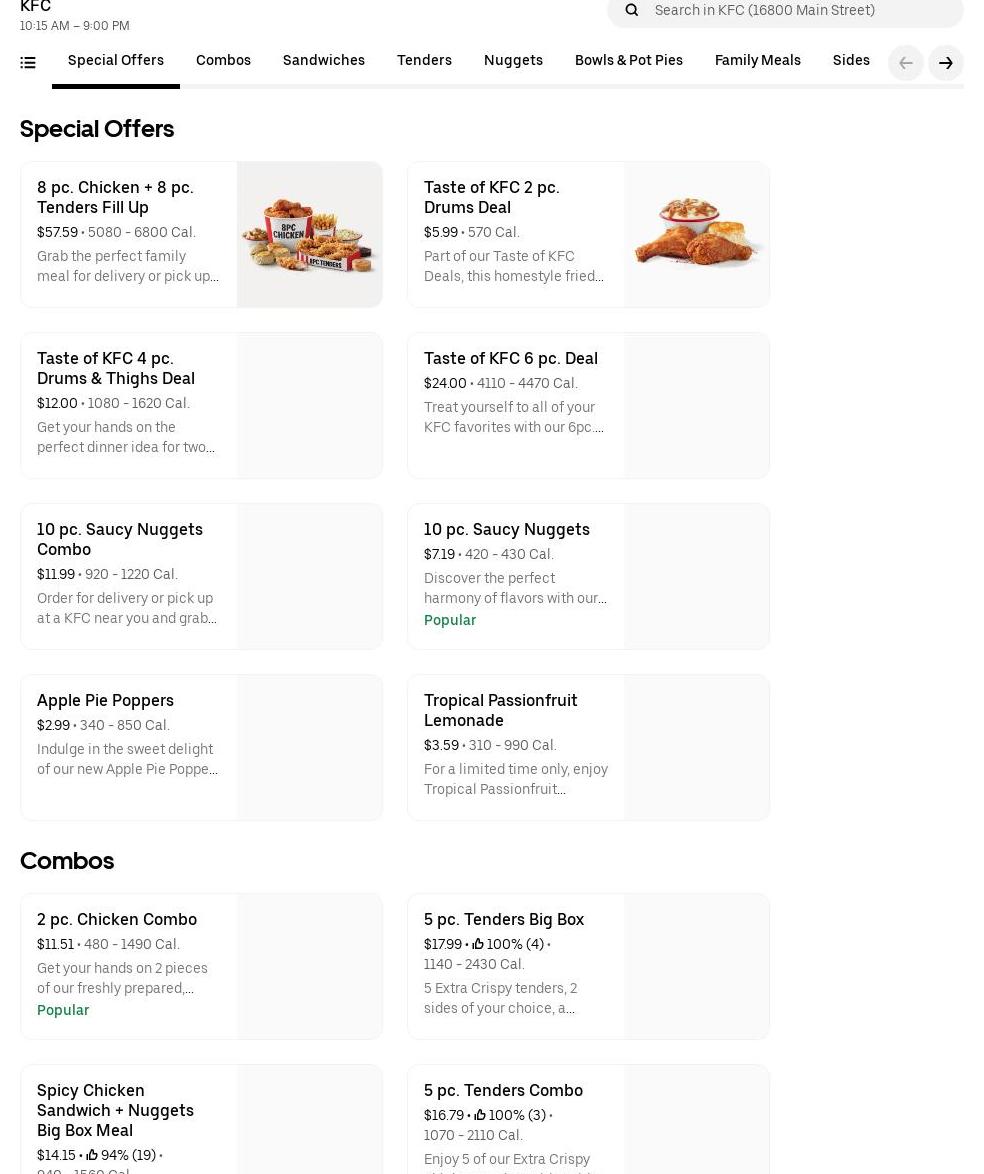Viewport: 984px width, 1174px height.
Task: Open 8 pc. Chicken + Tenders Fill Up photo
Action: pos(309,234)
